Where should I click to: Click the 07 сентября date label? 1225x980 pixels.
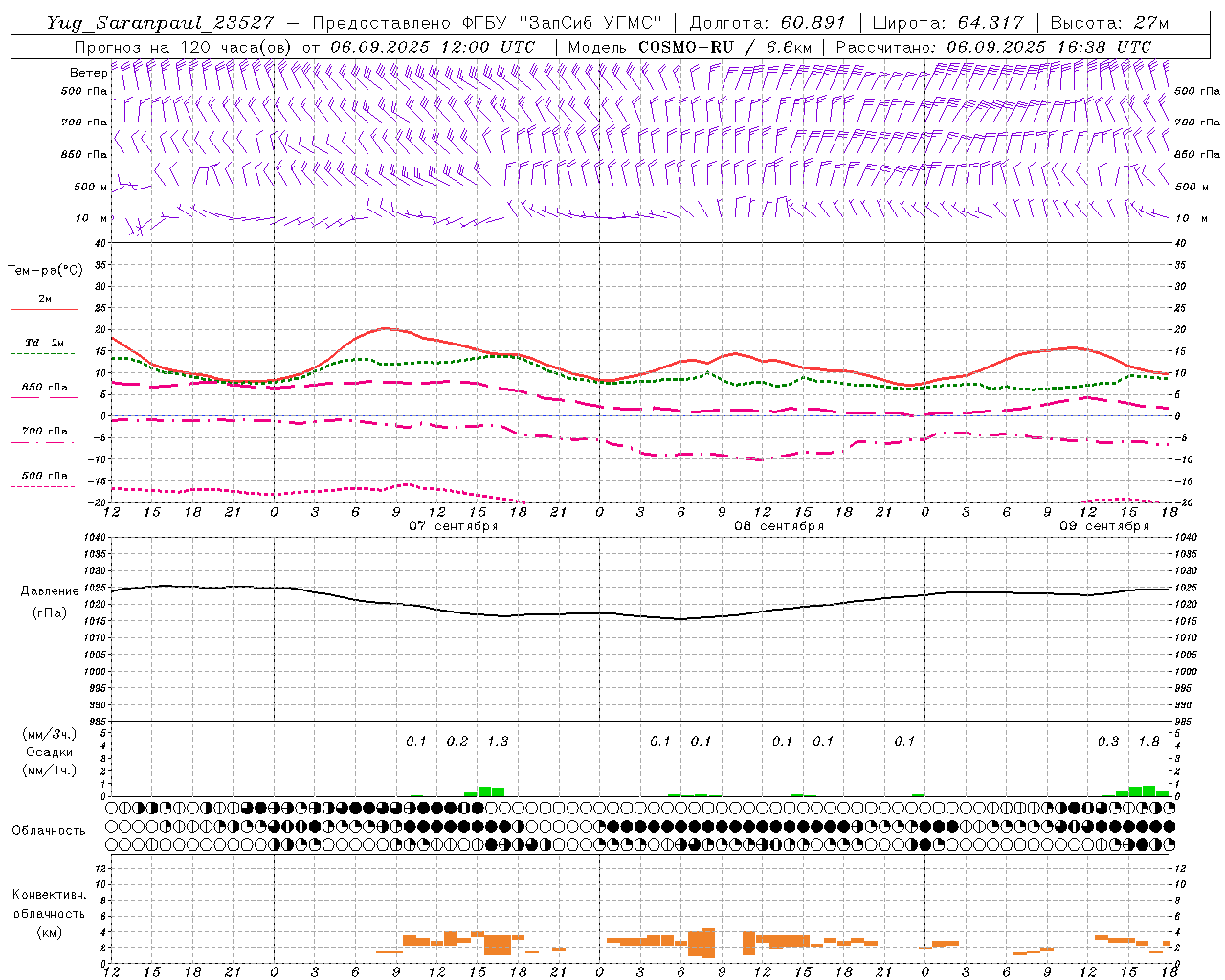pyautogui.click(x=454, y=526)
